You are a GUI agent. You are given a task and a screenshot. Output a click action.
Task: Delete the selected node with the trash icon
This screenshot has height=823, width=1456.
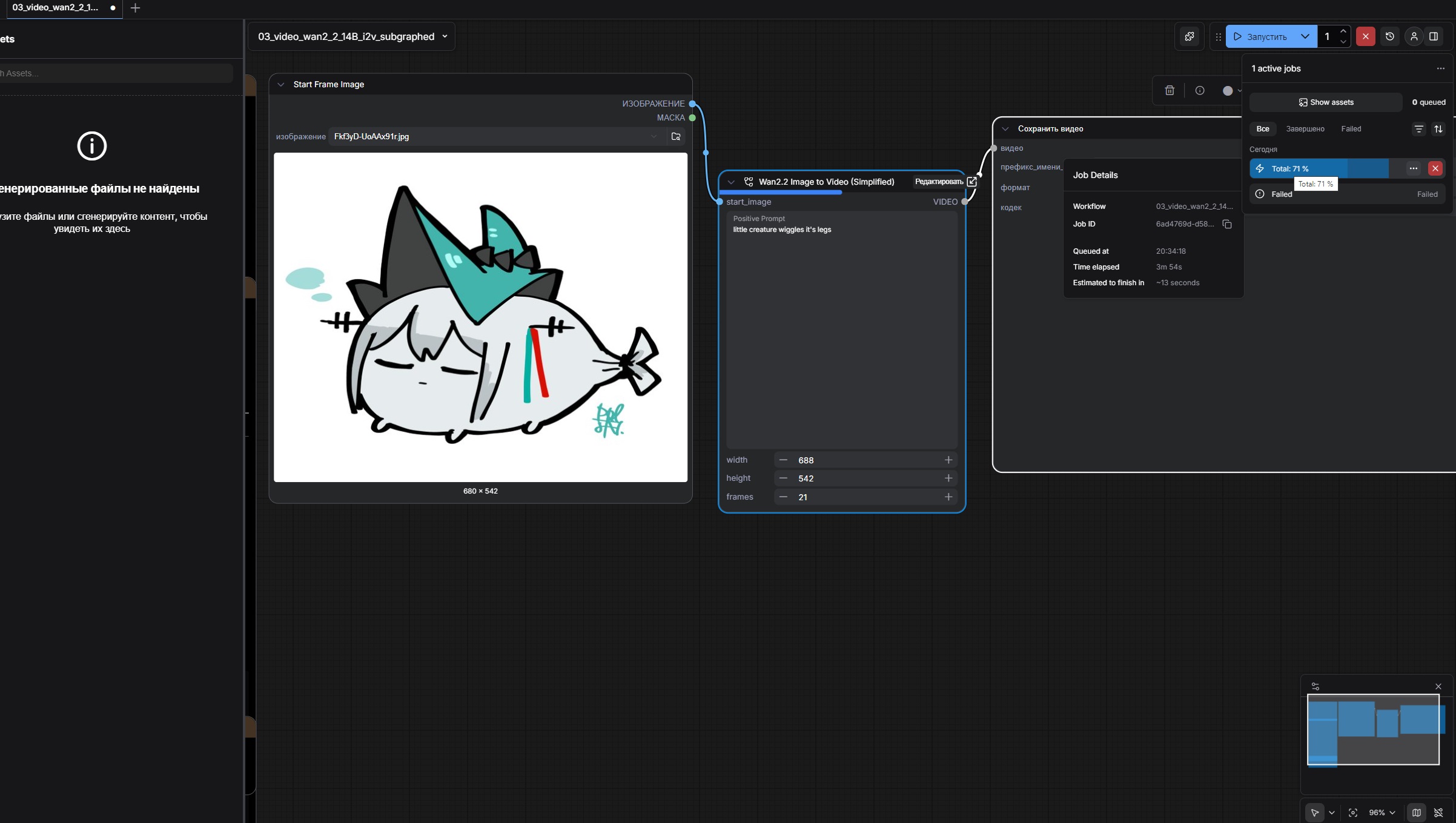click(x=1170, y=90)
